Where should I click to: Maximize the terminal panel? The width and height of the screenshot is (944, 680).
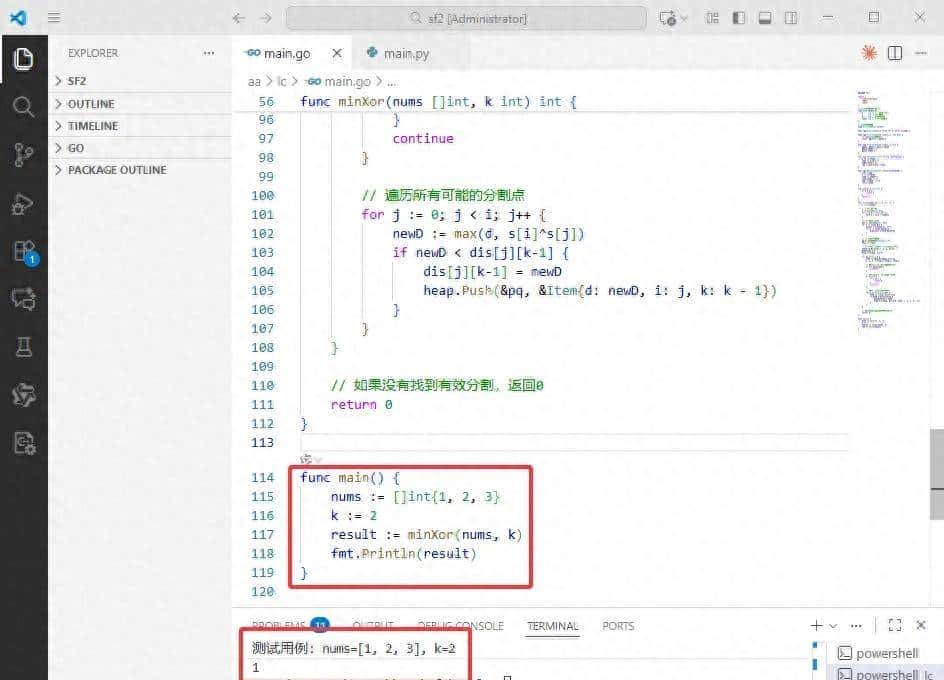click(895, 625)
